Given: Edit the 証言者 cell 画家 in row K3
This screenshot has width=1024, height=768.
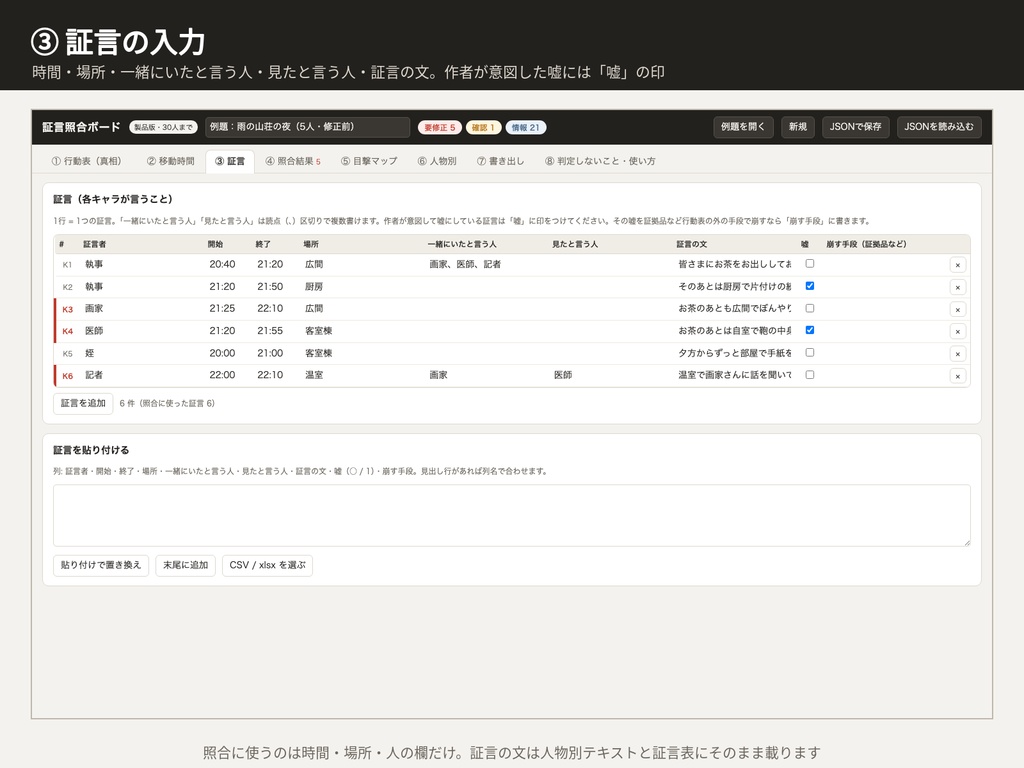Looking at the screenshot, I should 142,309.
